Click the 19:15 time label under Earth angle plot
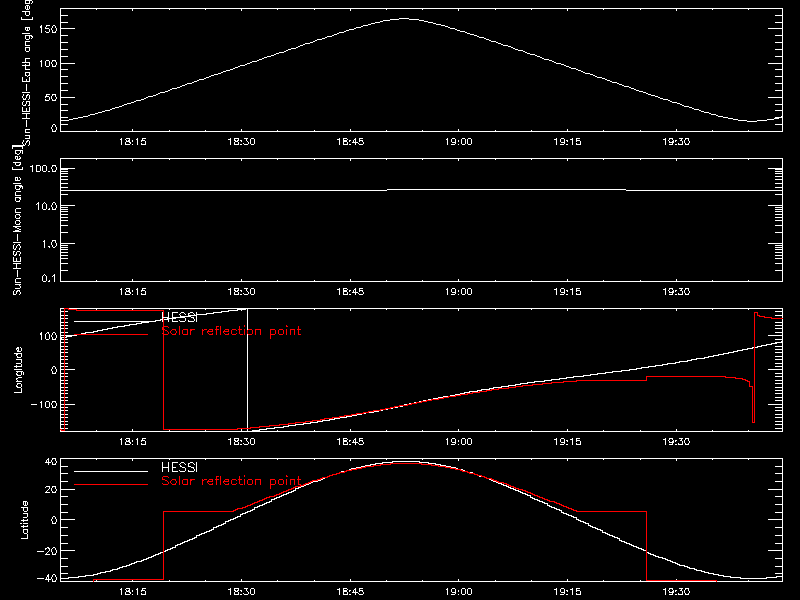 (x=567, y=142)
